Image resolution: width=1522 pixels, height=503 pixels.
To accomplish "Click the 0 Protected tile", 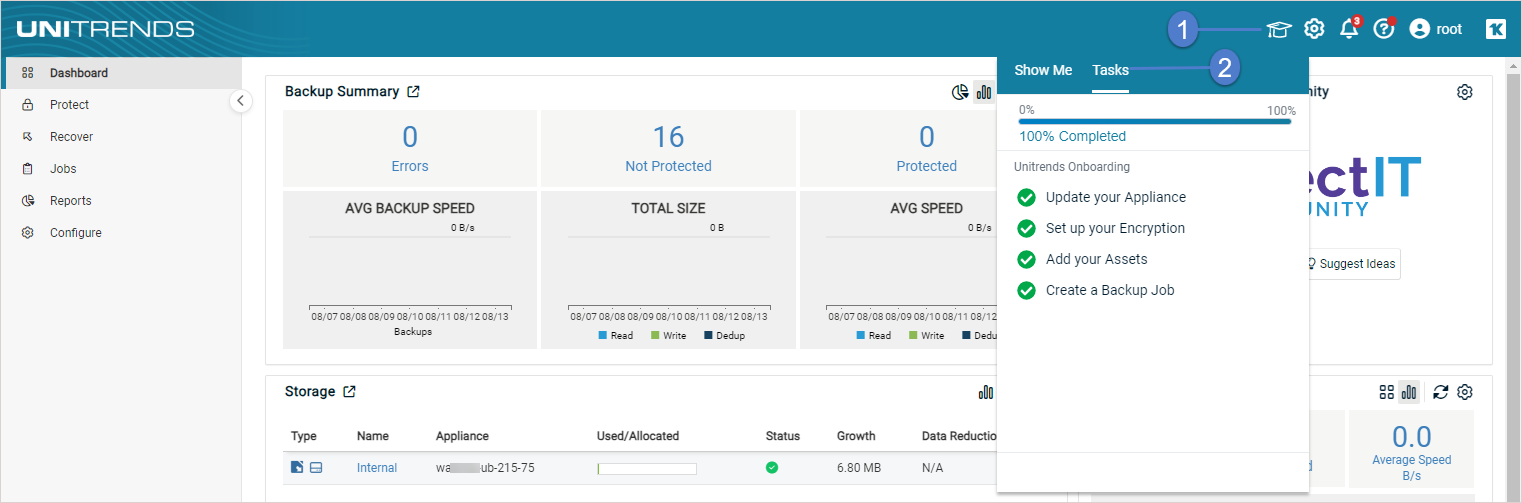I will coord(927,148).
